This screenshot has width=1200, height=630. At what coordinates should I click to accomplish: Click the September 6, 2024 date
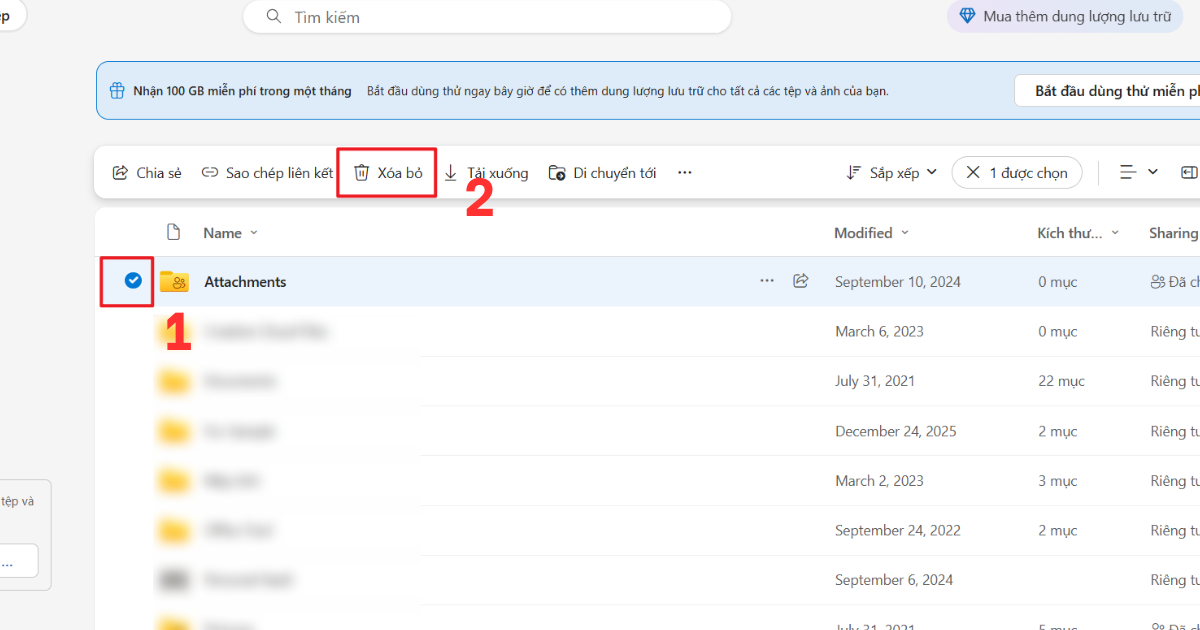(894, 580)
